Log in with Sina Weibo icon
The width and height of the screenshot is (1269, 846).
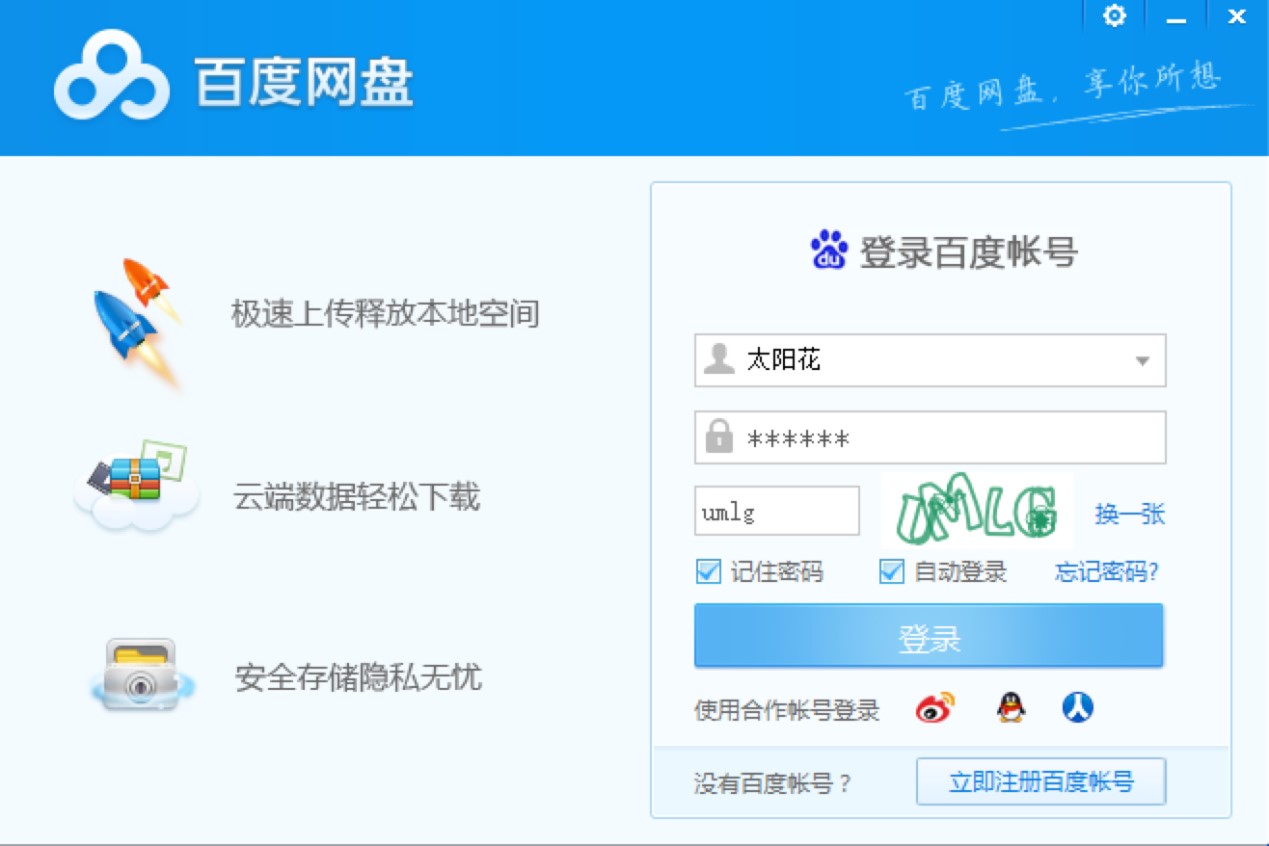tap(935, 708)
